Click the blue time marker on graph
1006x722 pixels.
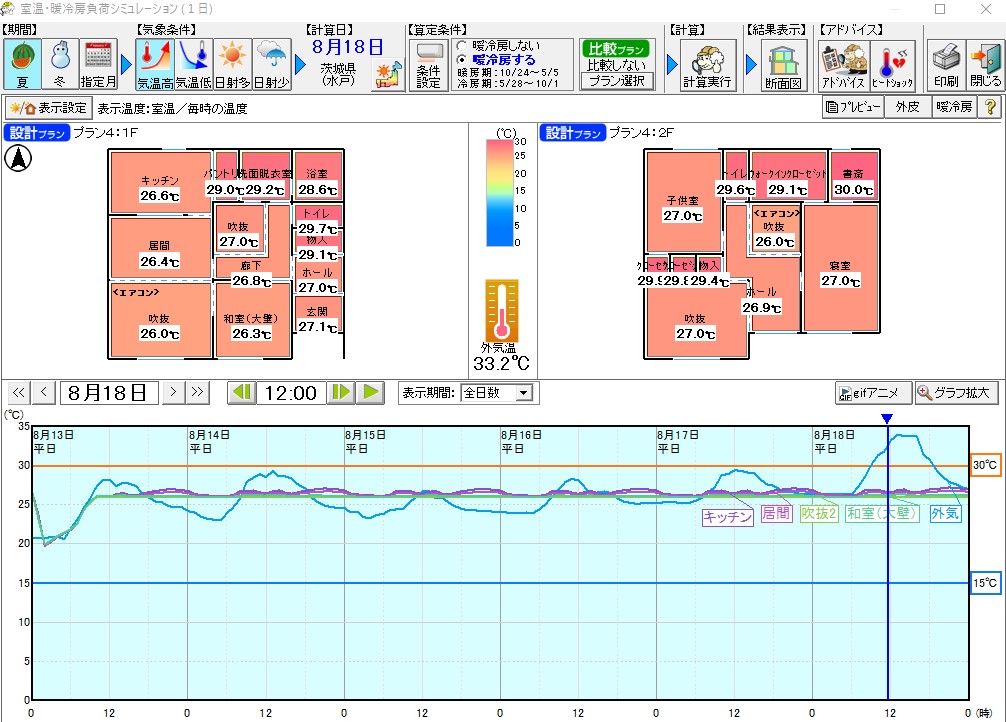point(887,418)
